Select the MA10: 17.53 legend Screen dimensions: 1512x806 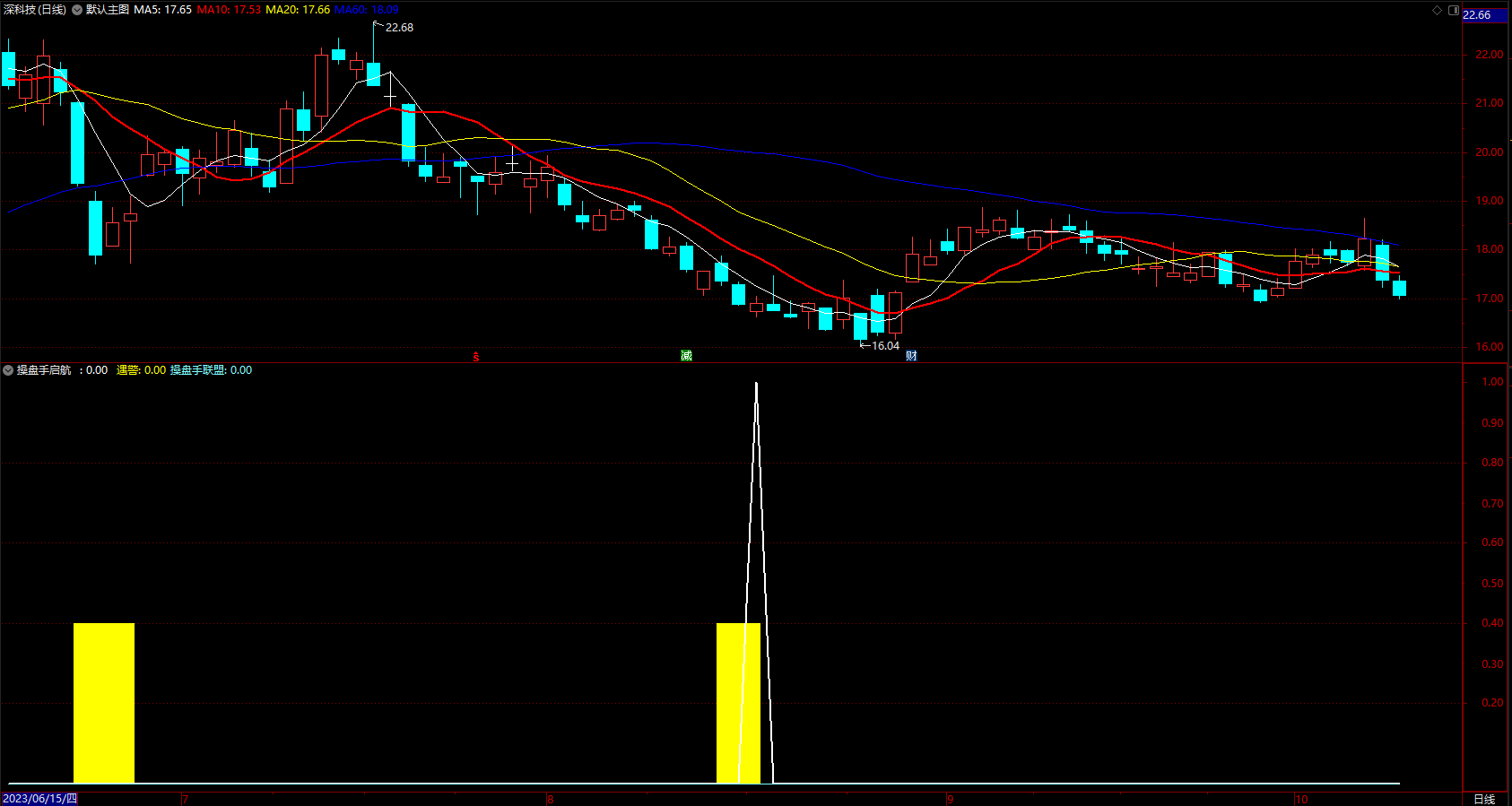pos(229,10)
